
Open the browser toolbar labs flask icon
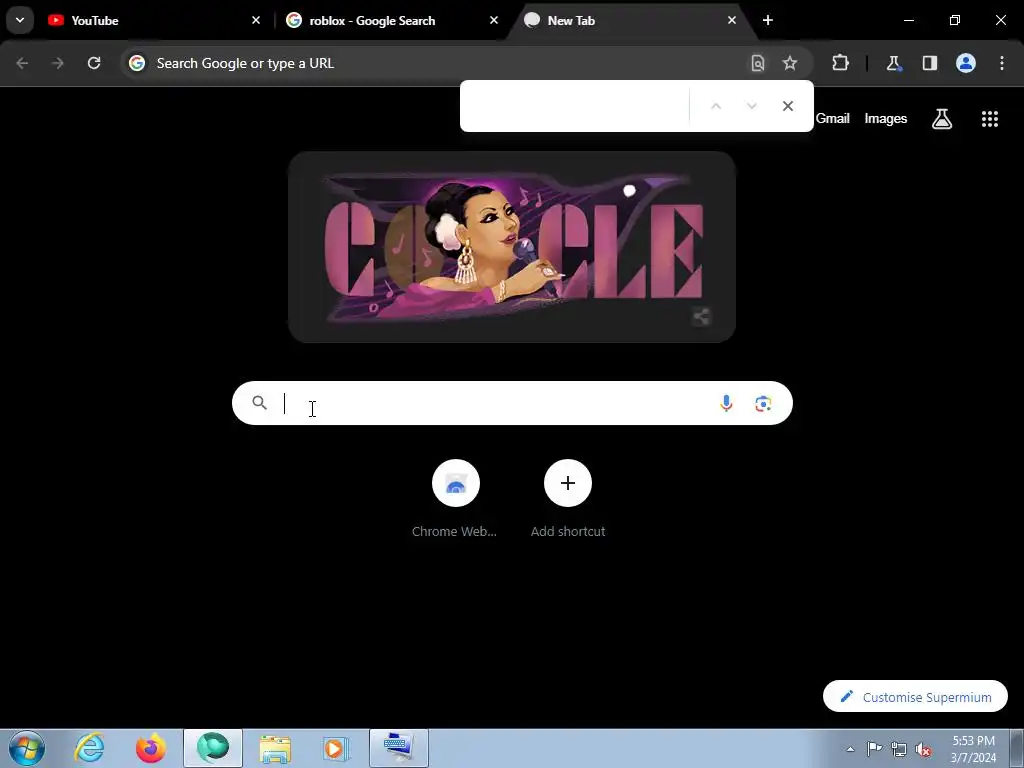tap(893, 63)
